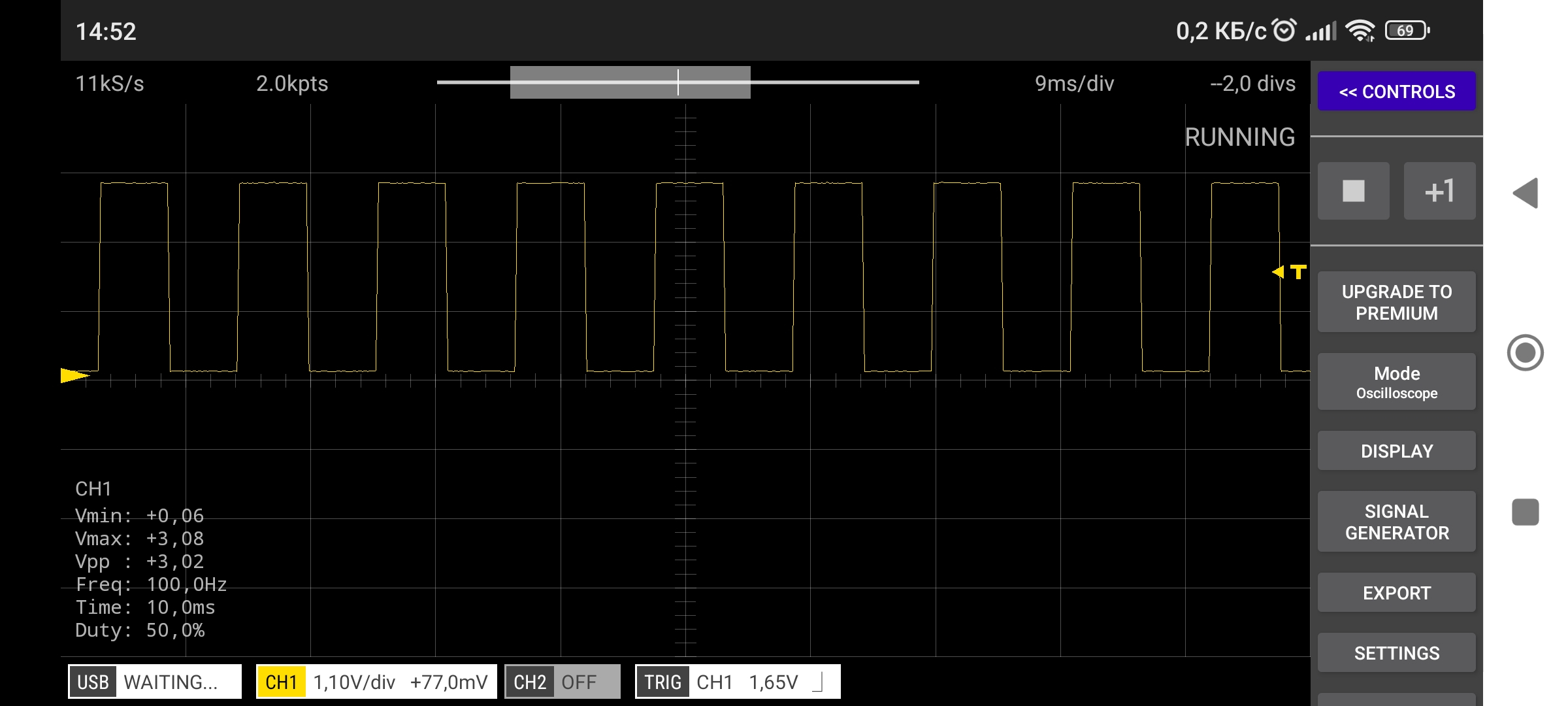Viewport: 1568px width, 706px height.
Task: Open the 9ms/div timebase setting
Action: (x=1073, y=84)
